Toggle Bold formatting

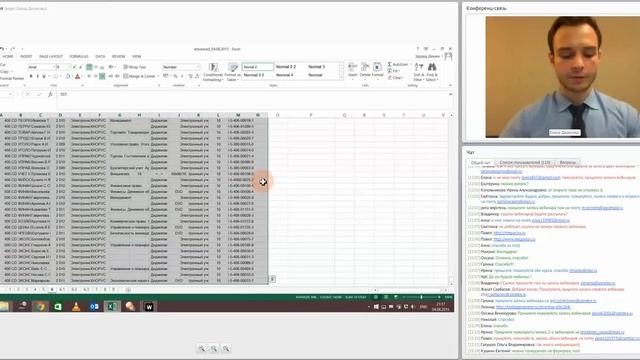point(31,76)
